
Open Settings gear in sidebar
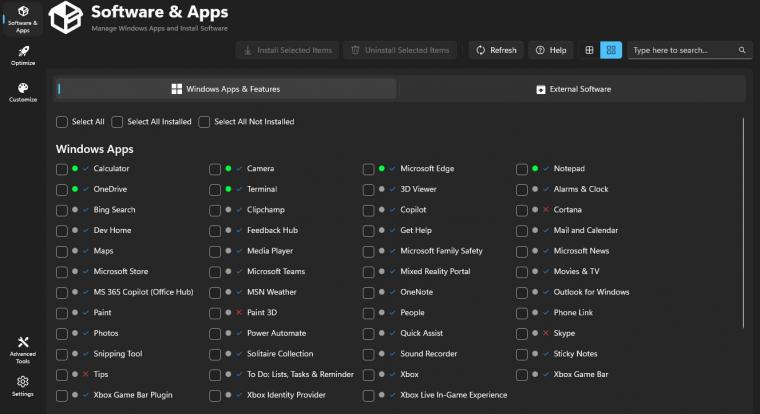(23, 386)
